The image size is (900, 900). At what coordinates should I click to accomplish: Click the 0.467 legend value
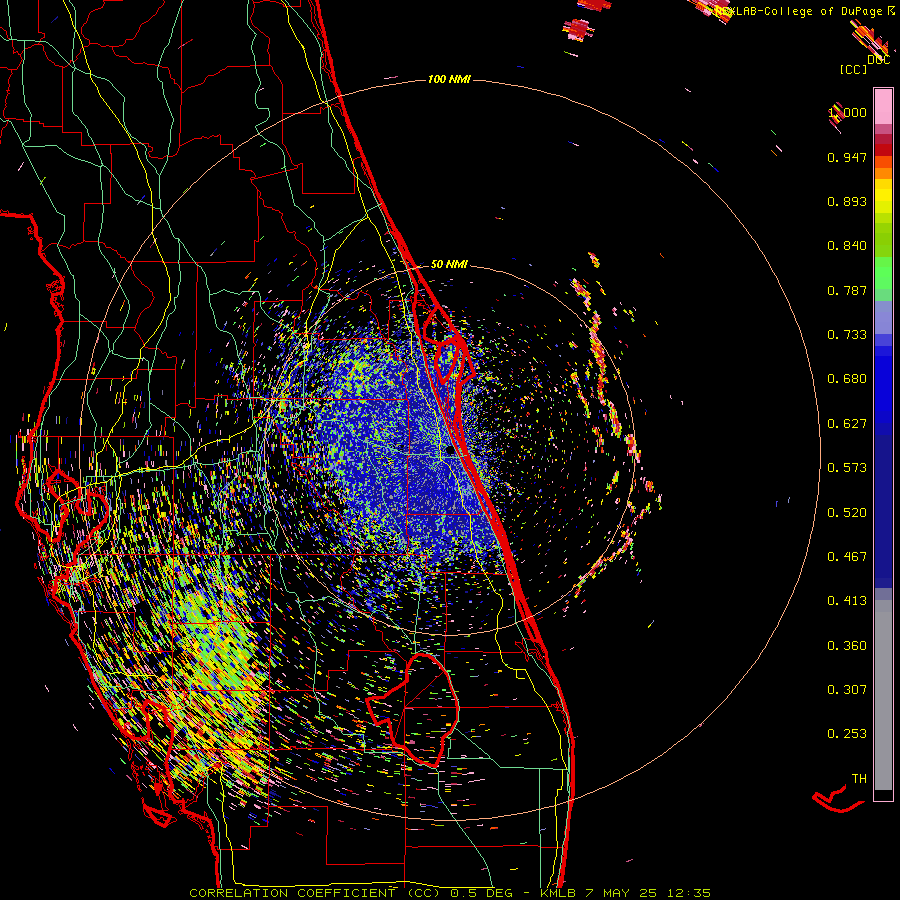pyautogui.click(x=847, y=557)
